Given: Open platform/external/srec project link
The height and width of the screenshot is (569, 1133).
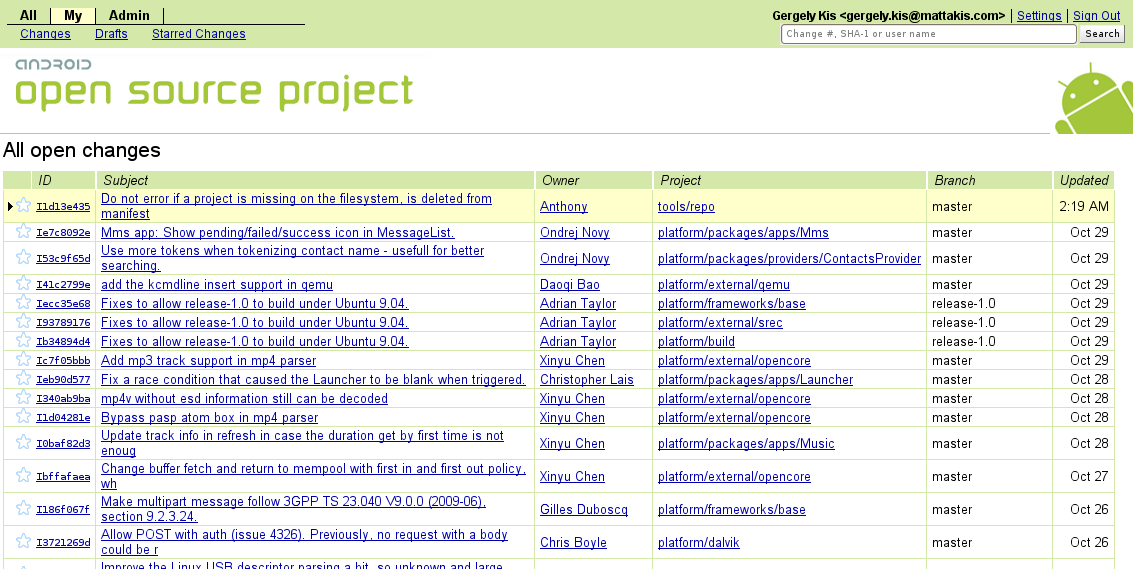Looking at the screenshot, I should [720, 322].
